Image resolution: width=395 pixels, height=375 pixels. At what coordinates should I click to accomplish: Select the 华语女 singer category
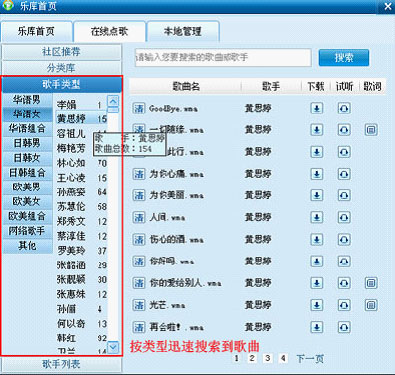pos(27,114)
